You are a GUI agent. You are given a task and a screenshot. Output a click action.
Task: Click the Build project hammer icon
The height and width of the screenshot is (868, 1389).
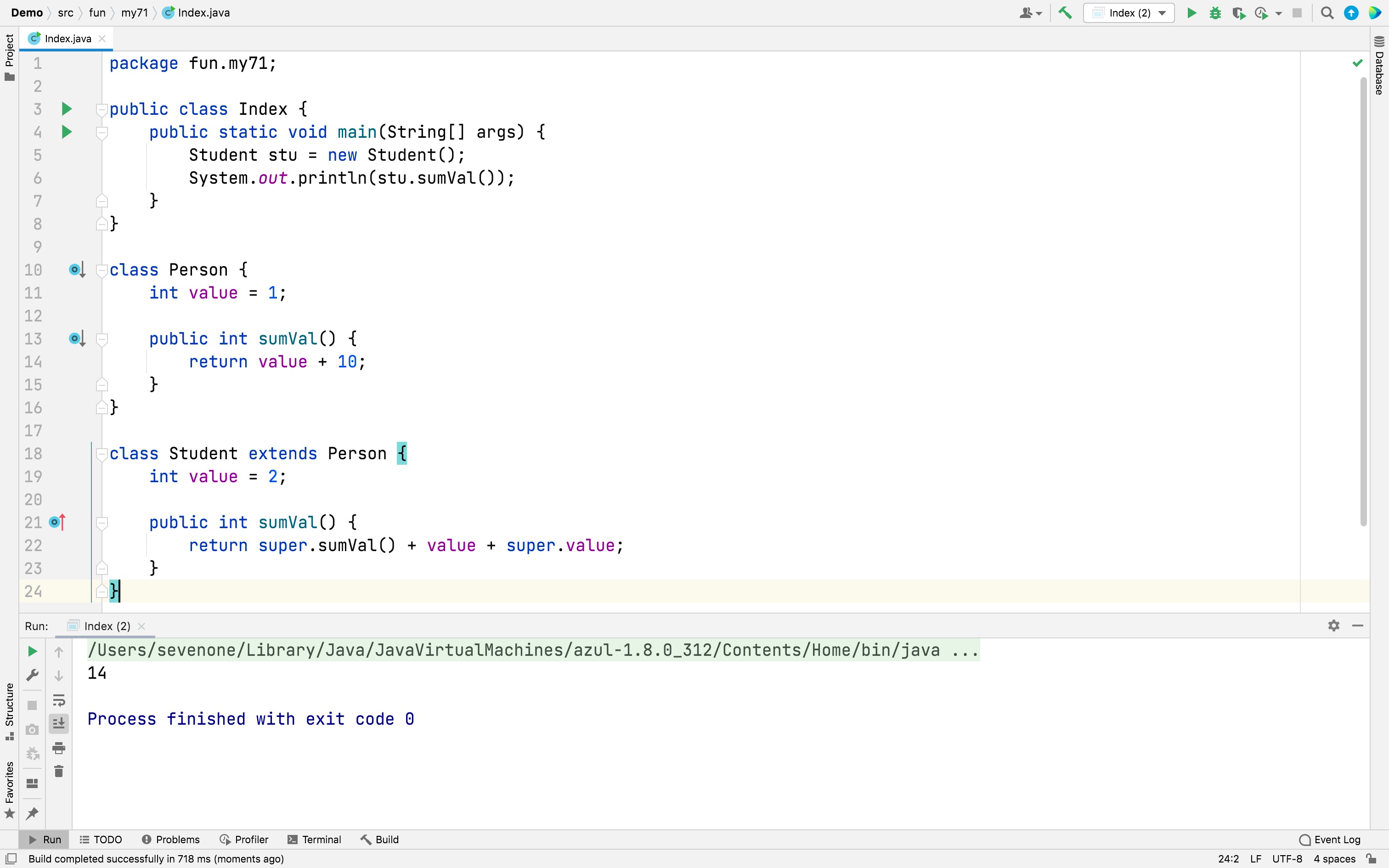[1065, 13]
